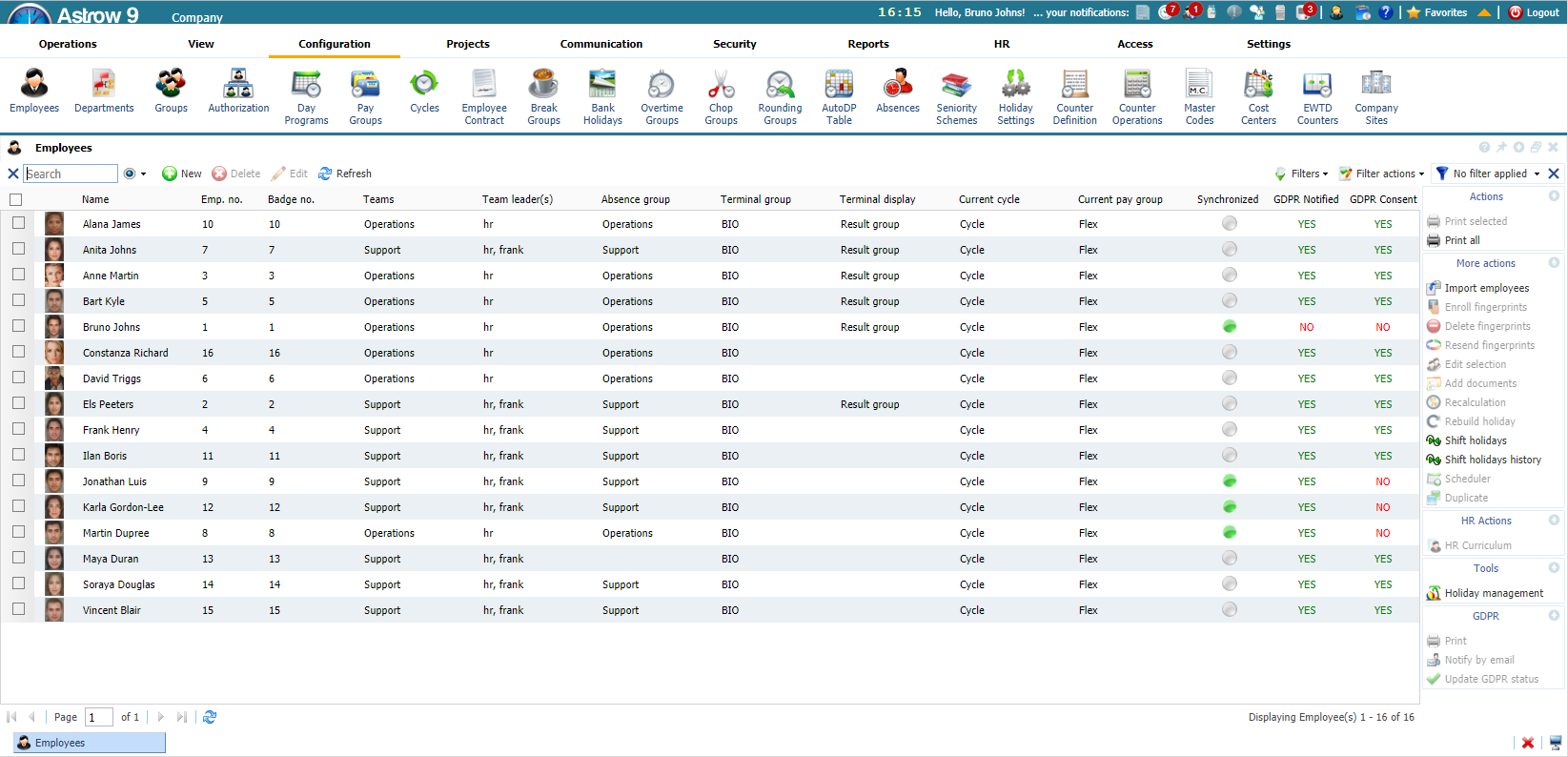Switch to the Security tab

coord(734,44)
